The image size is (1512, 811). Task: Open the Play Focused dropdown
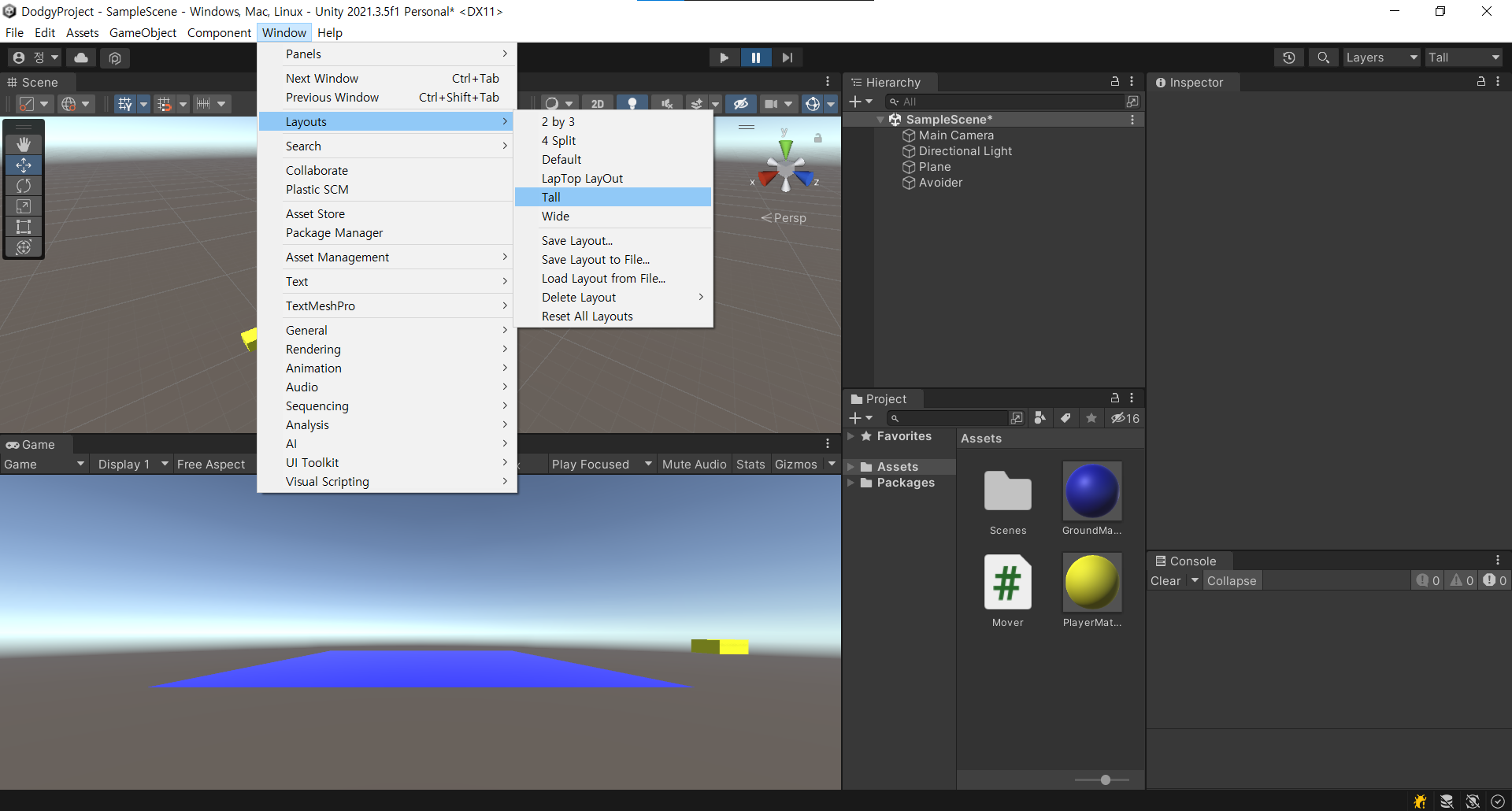(x=602, y=465)
